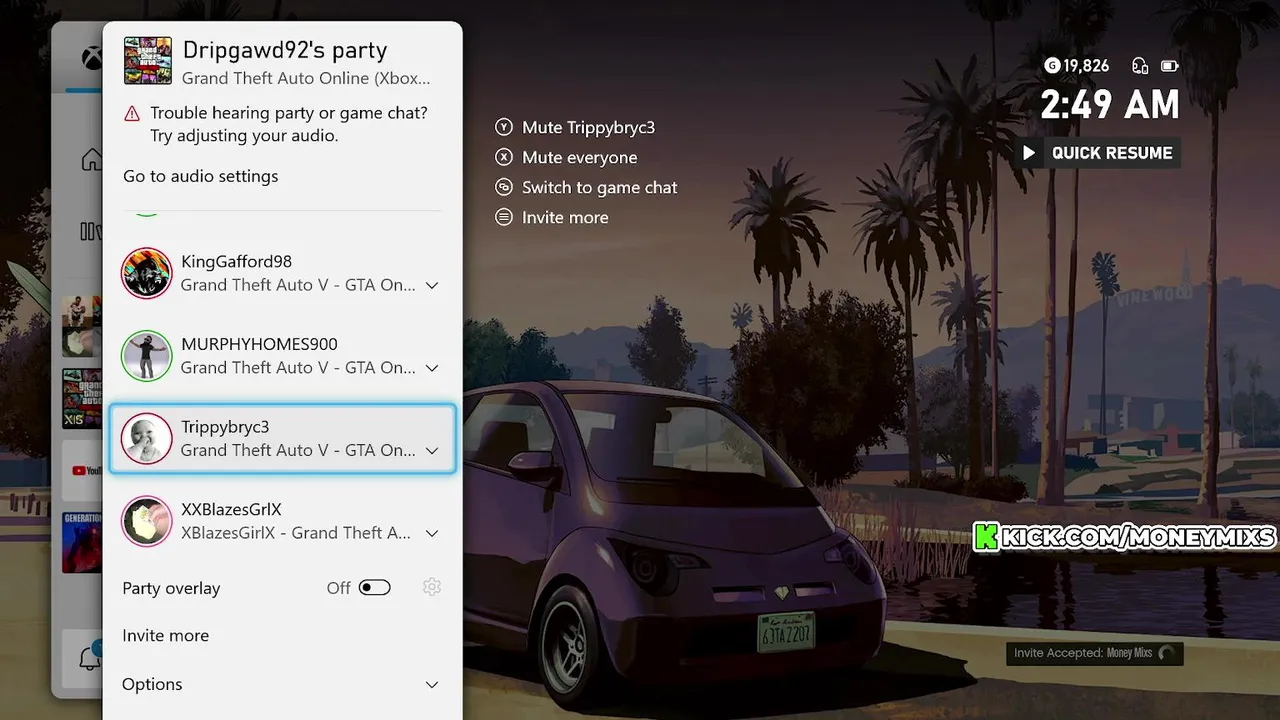Image resolution: width=1280 pixels, height=720 pixels.
Task: Click the QUICK RESUME label
Action: 1112,153
